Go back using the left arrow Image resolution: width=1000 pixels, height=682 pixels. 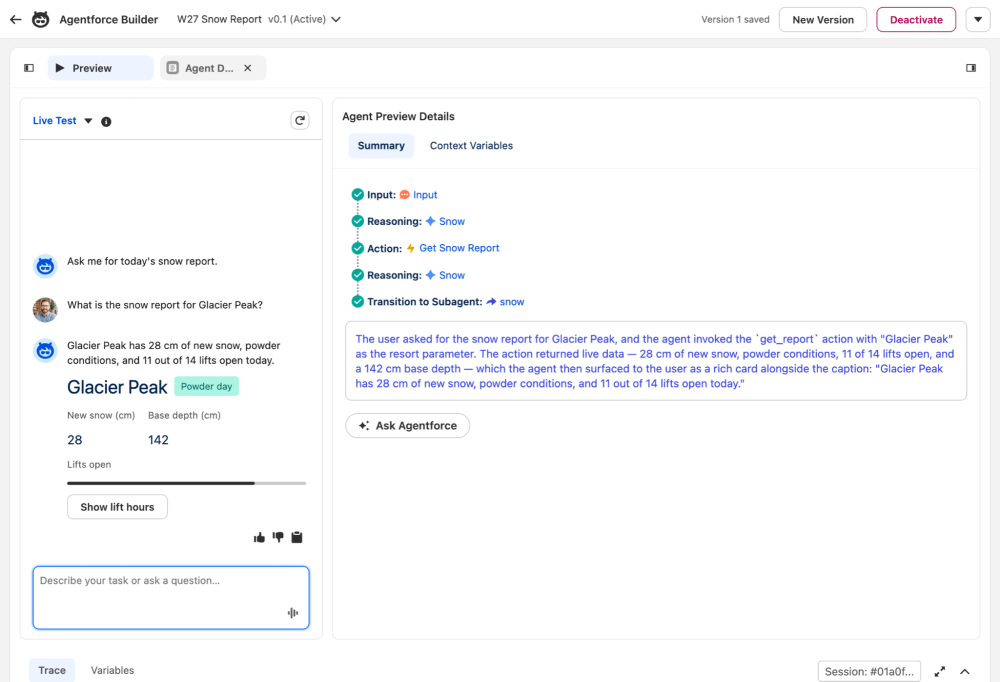pos(15,19)
